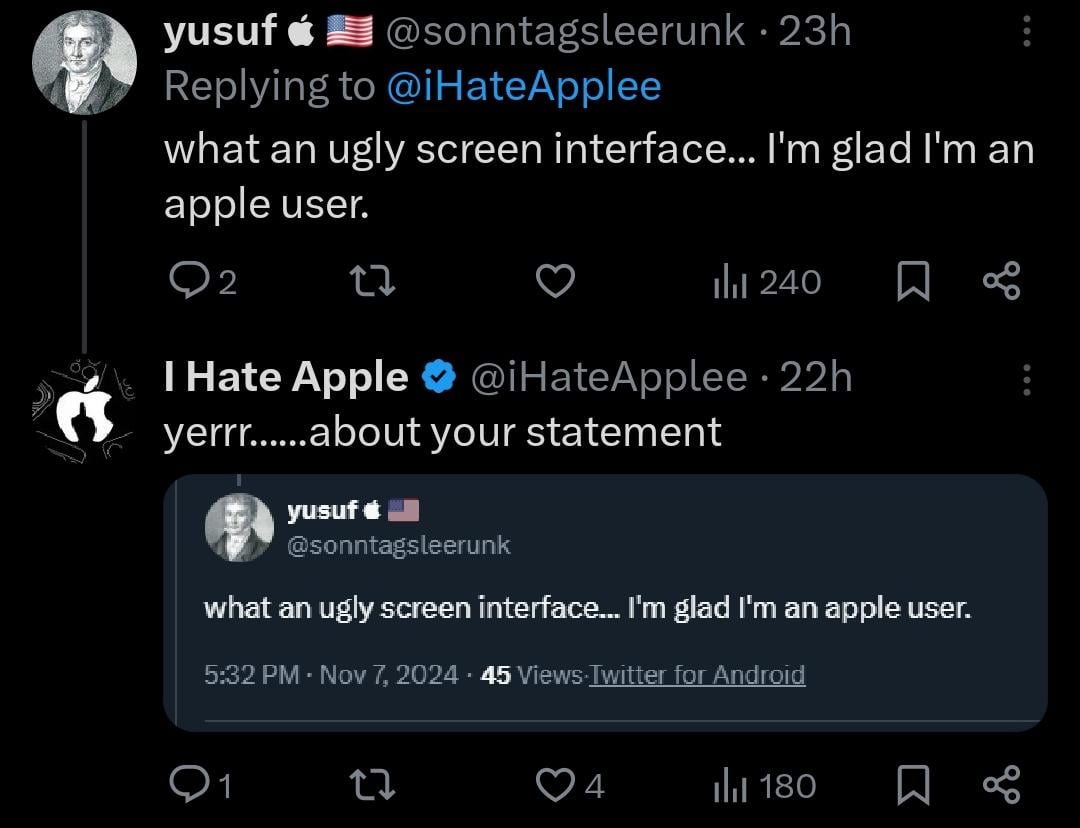The height and width of the screenshot is (828, 1080).
Task: Toggle bookmark on I Hate Apple's reply
Action: coord(913,786)
